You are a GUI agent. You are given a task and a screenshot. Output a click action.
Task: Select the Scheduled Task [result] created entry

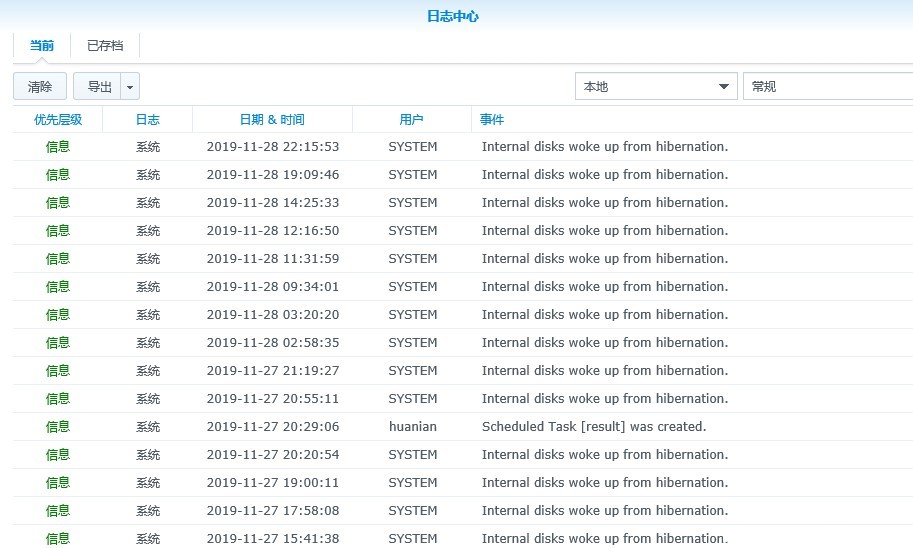(x=594, y=427)
